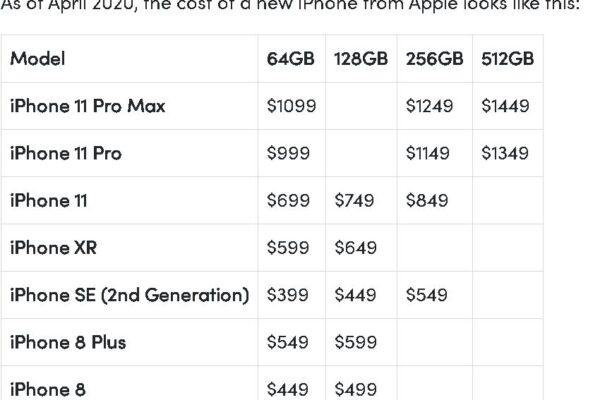The height and width of the screenshot is (400, 600).
Task: Click the $649 iPhone XR price
Action: (x=354, y=247)
